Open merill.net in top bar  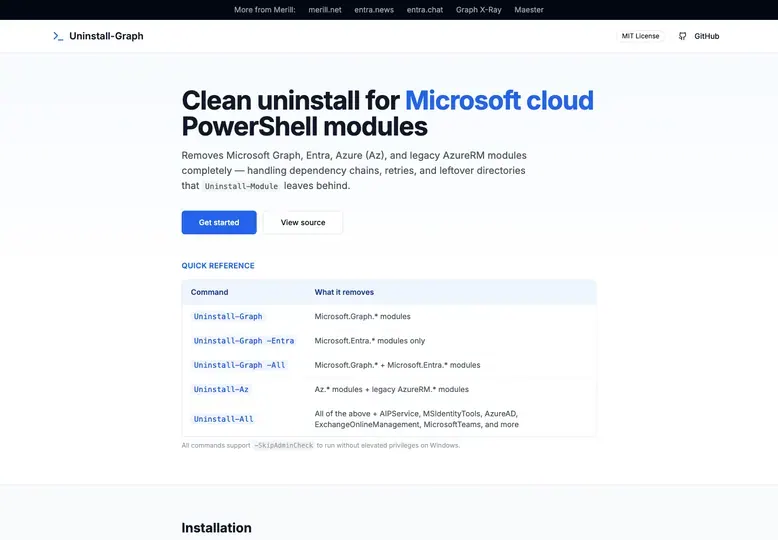pyautogui.click(x=325, y=9)
